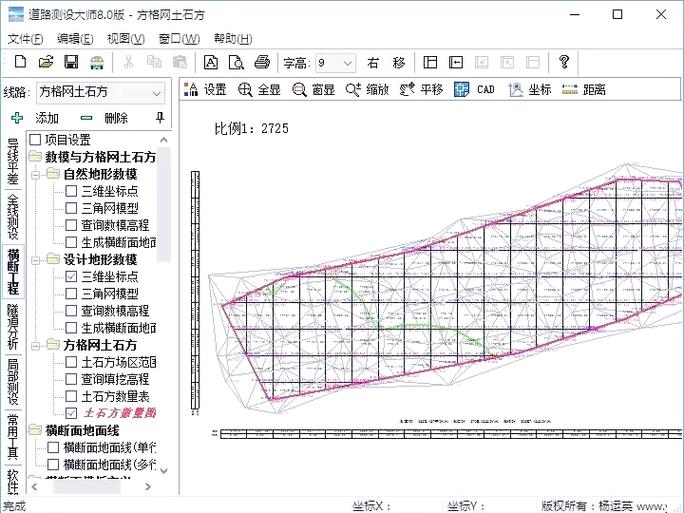Check the 项目设置 checkbox
Screen dimensions: 684x513
35,140
